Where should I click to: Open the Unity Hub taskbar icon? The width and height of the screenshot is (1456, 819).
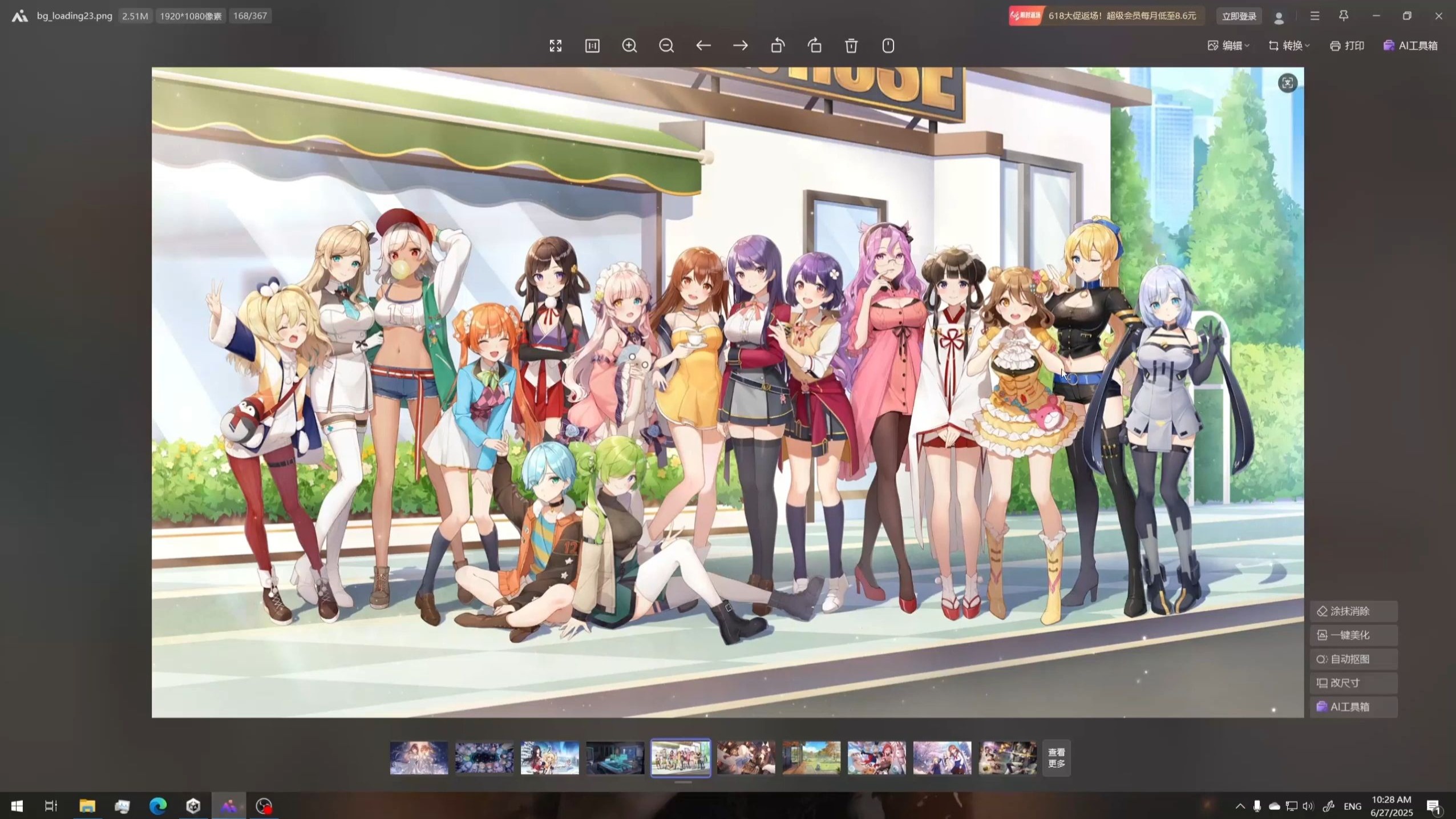[x=193, y=806]
